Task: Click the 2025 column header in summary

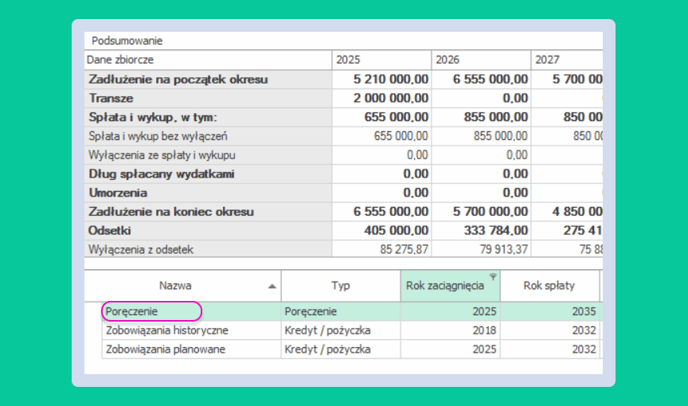Action: tap(381, 60)
